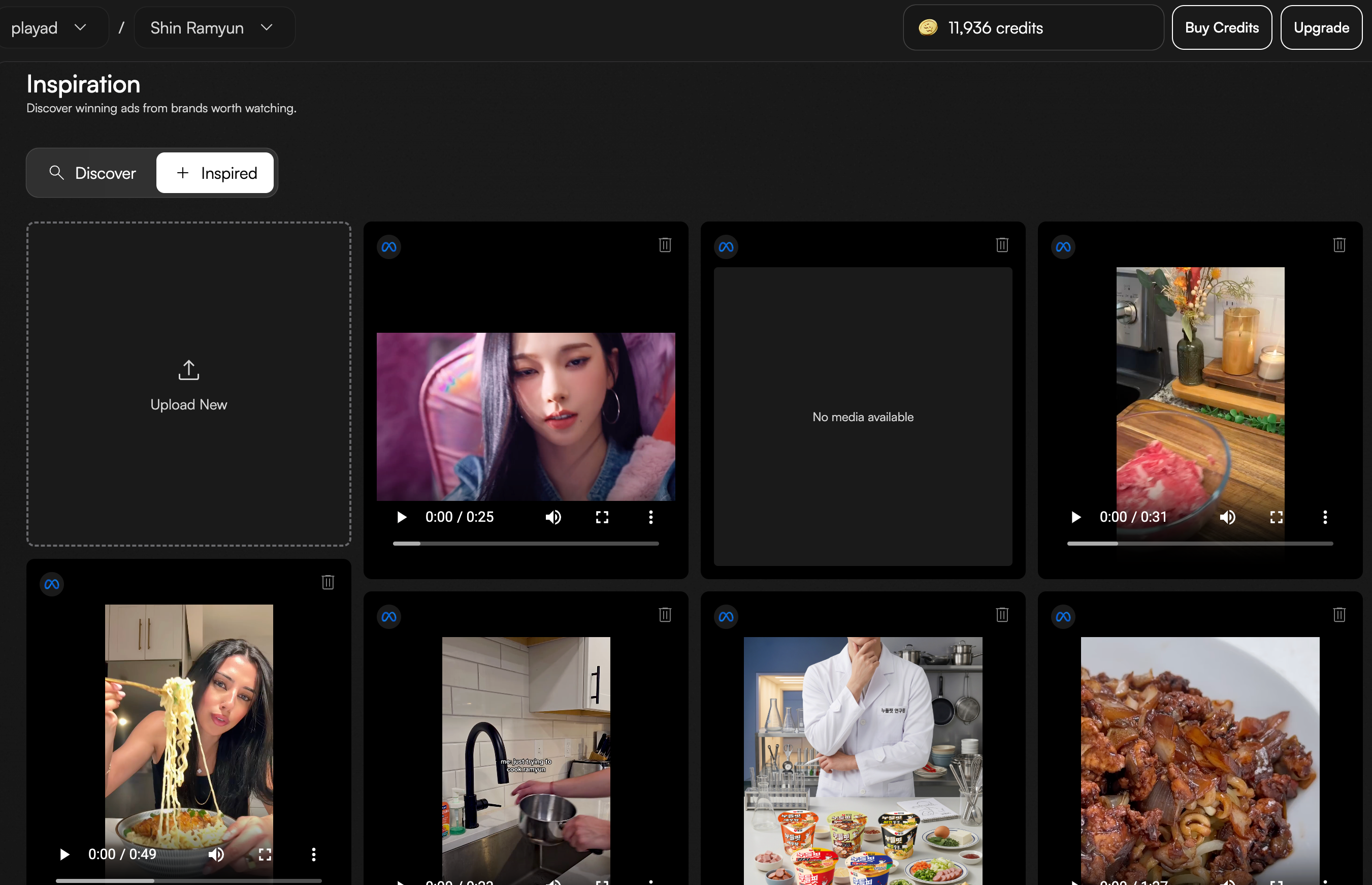1372x885 pixels.
Task: Enter fullscreen on the 0:25 video
Action: click(602, 517)
